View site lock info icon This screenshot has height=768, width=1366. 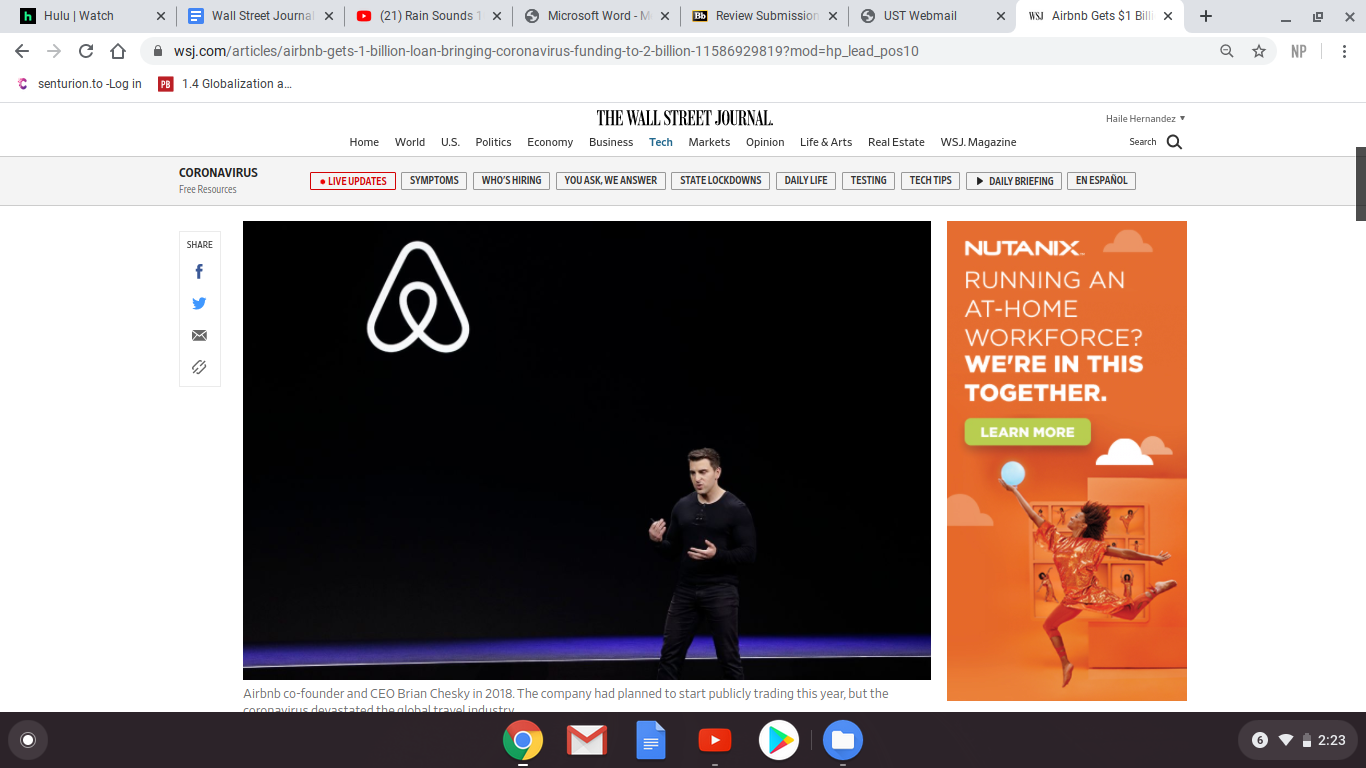click(x=157, y=51)
